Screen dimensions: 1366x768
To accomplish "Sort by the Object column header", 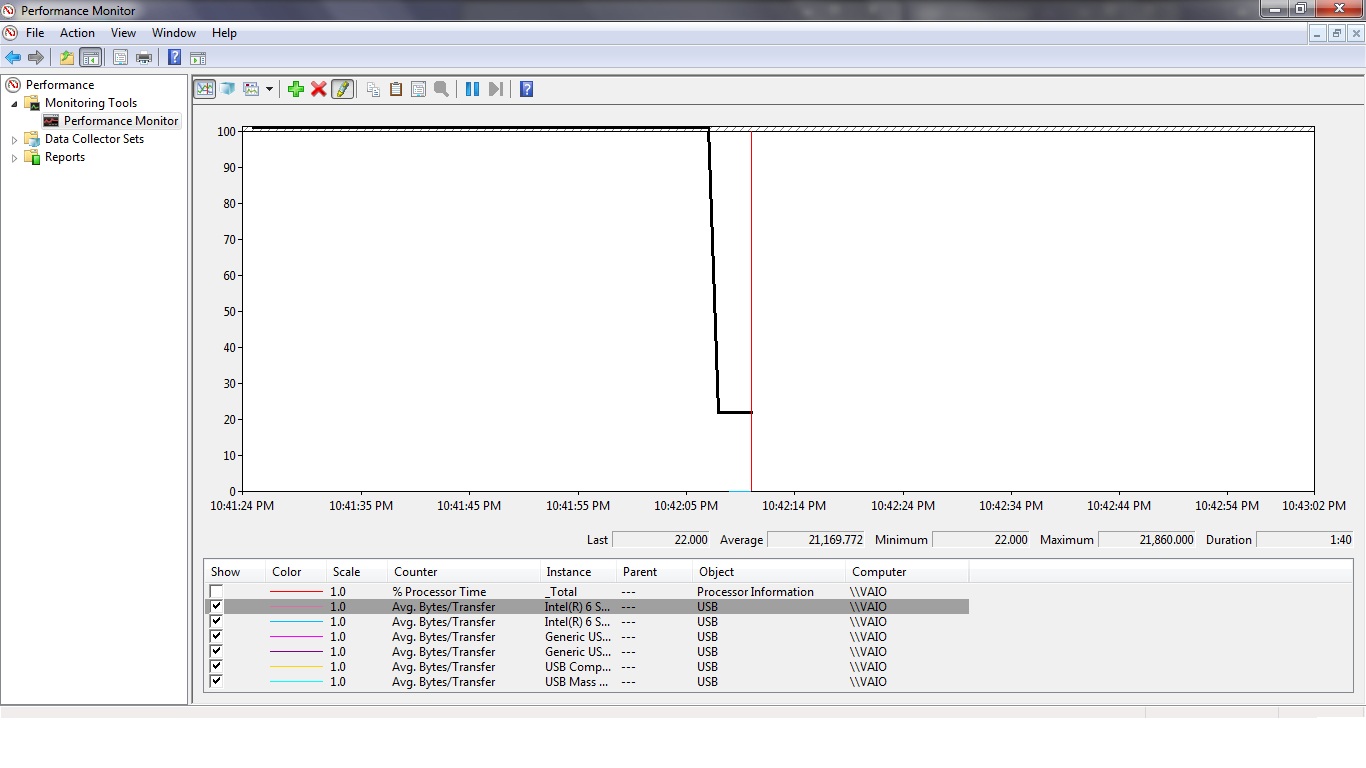I will [x=768, y=572].
